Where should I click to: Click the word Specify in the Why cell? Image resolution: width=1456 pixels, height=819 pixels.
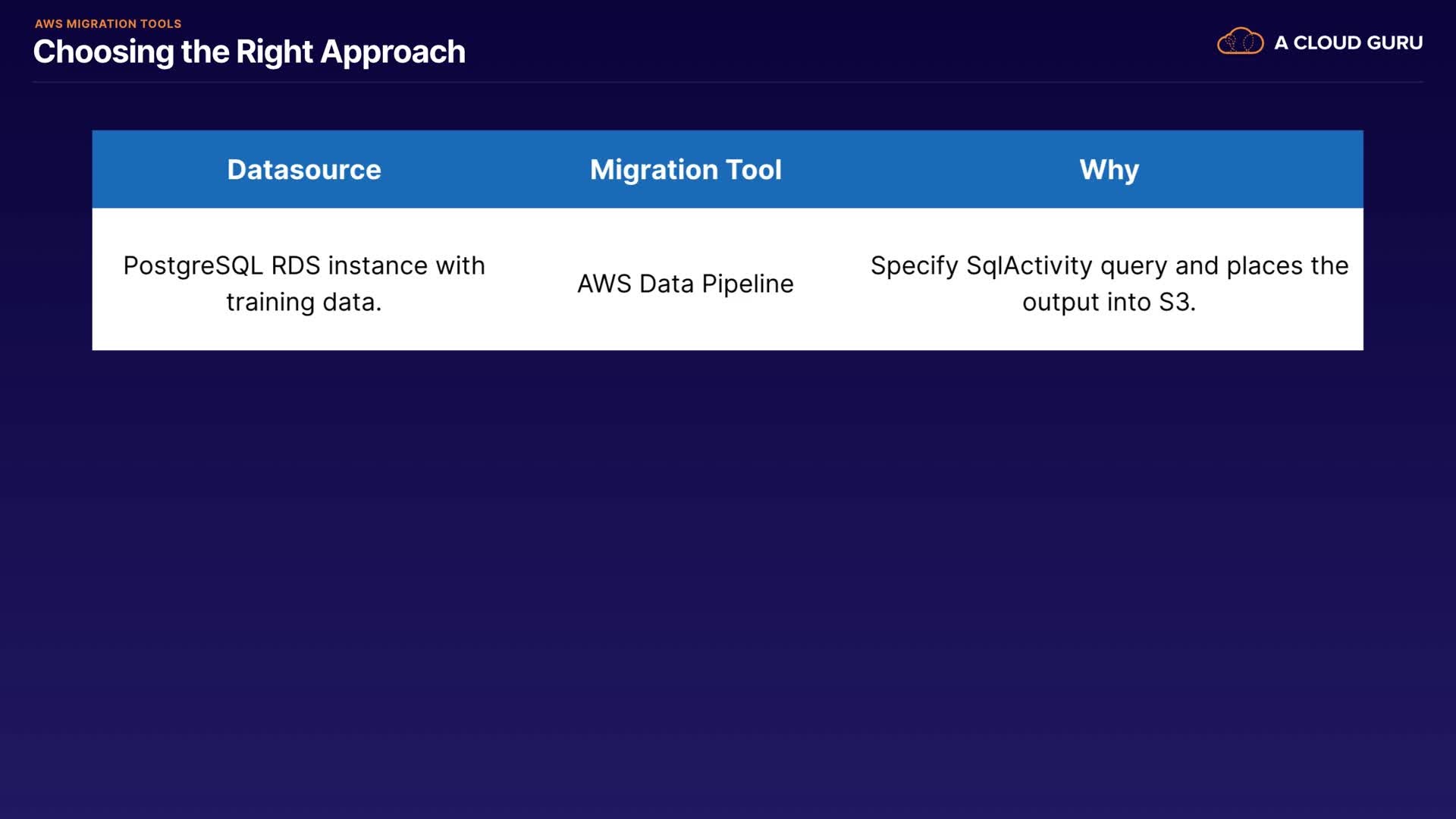point(914,265)
